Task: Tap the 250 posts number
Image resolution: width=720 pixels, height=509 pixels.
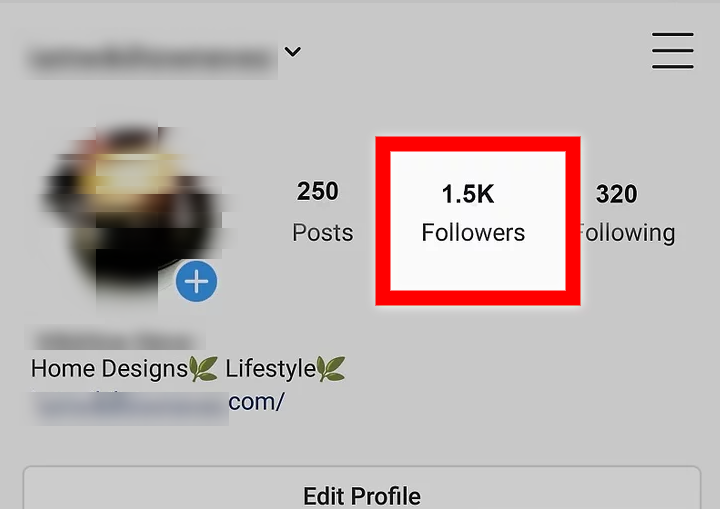Action: pos(318,191)
